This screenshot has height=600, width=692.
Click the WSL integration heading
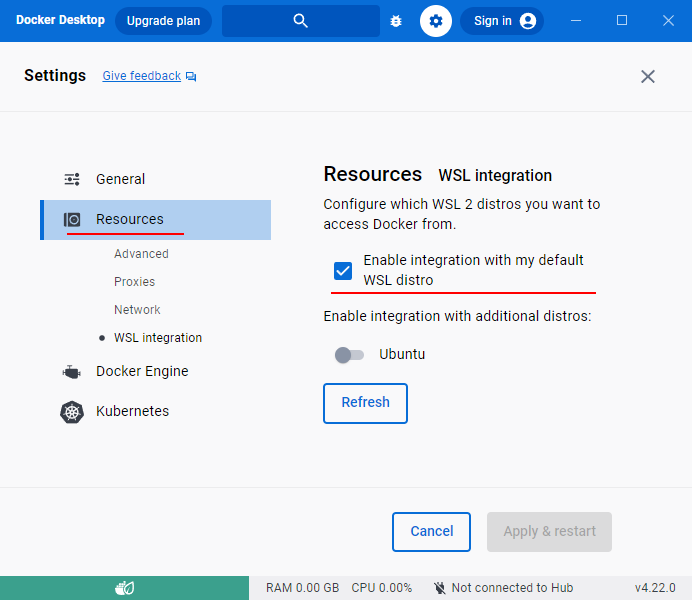(495, 176)
